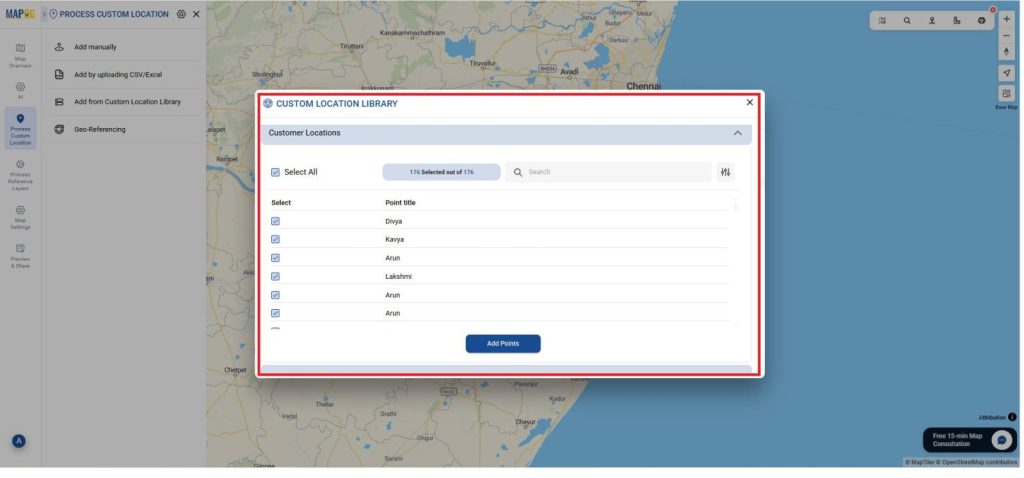The width and height of the screenshot is (1024, 478).
Task: Choose Geo-Referencing option
Action: (124, 129)
